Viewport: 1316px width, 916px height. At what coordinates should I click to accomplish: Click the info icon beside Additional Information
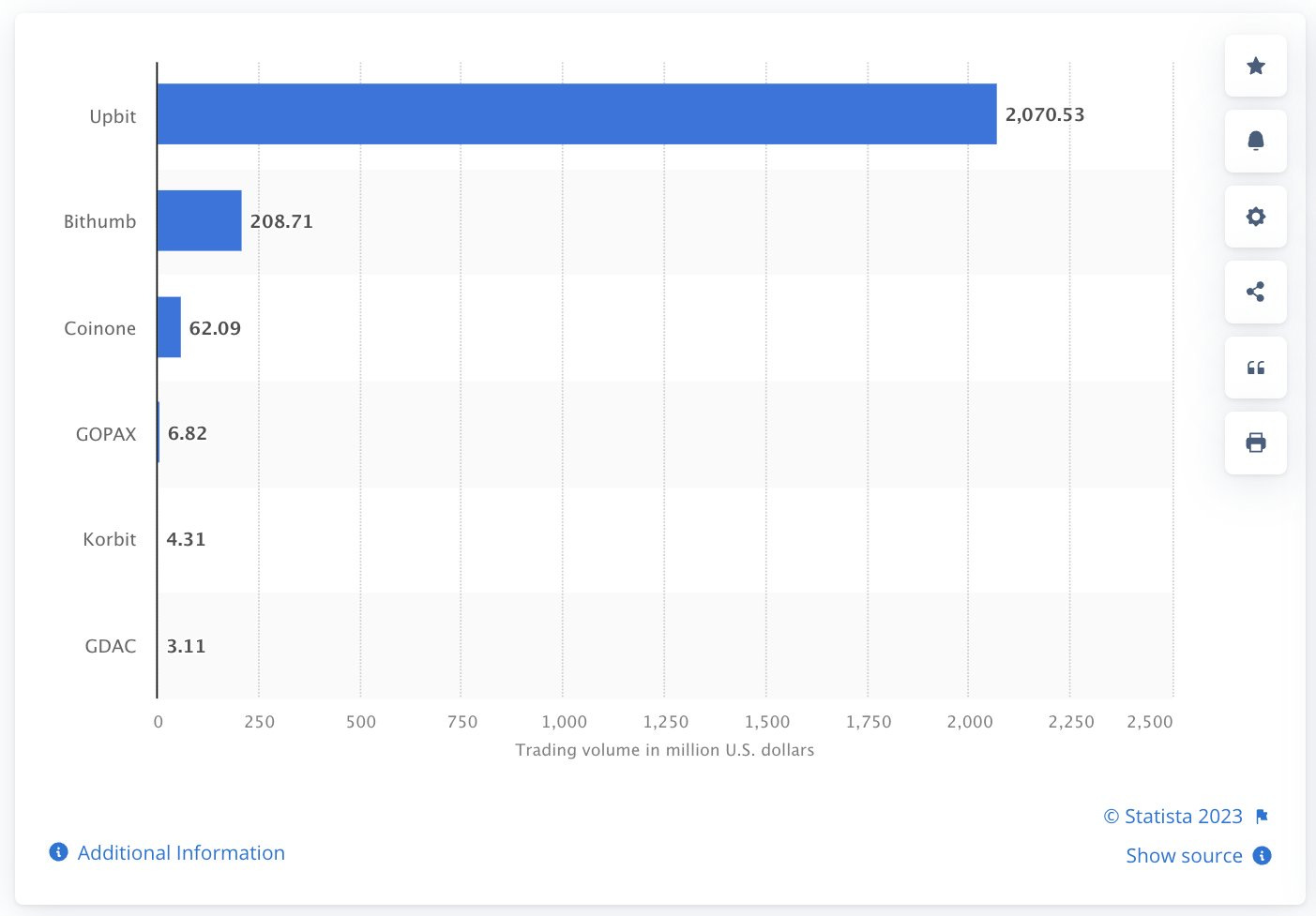tap(58, 852)
